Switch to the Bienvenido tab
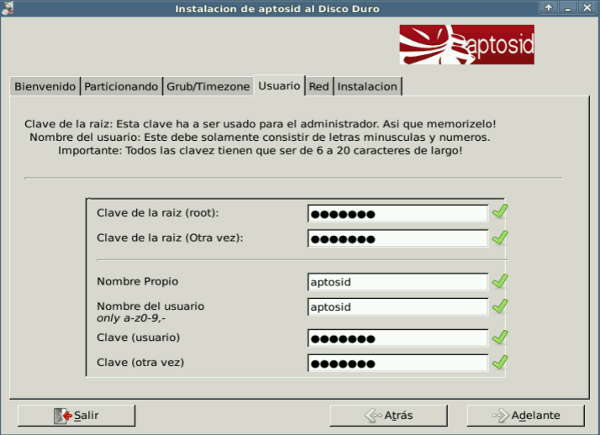This screenshot has width=600, height=435. (44, 87)
